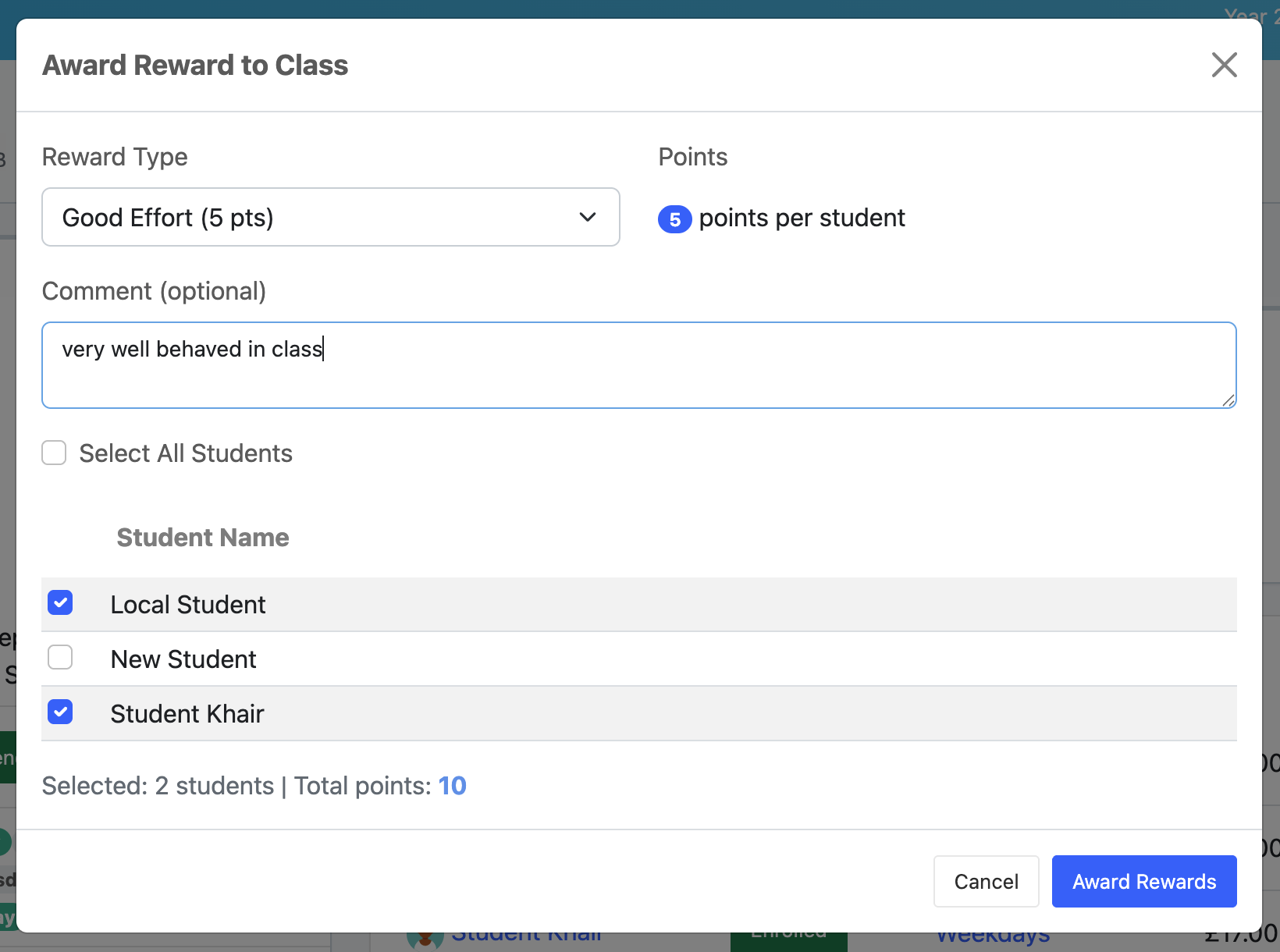Open the Reward Type dropdown
This screenshot has width=1280, height=952.
(x=331, y=217)
